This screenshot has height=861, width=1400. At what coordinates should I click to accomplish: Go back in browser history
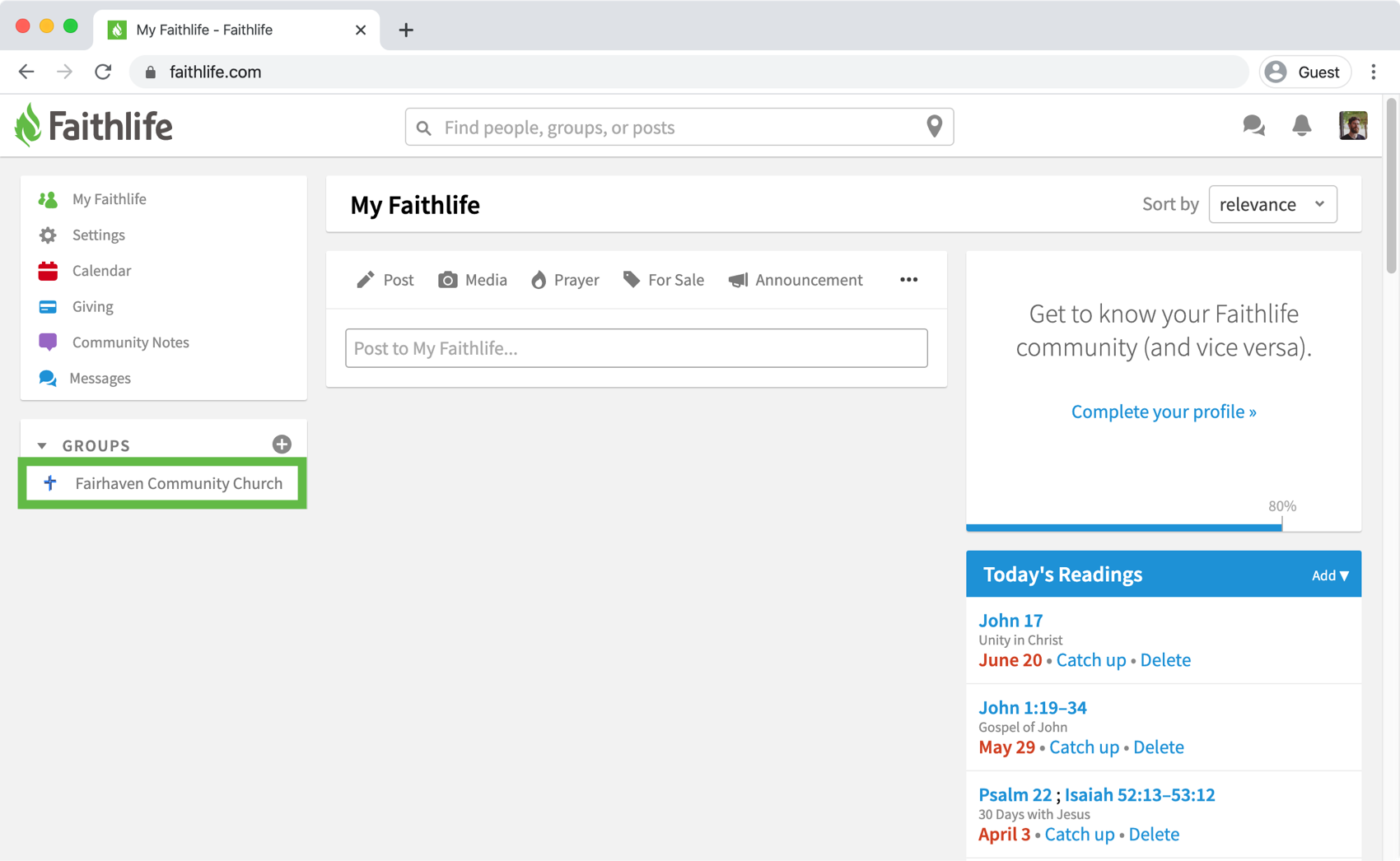26,72
